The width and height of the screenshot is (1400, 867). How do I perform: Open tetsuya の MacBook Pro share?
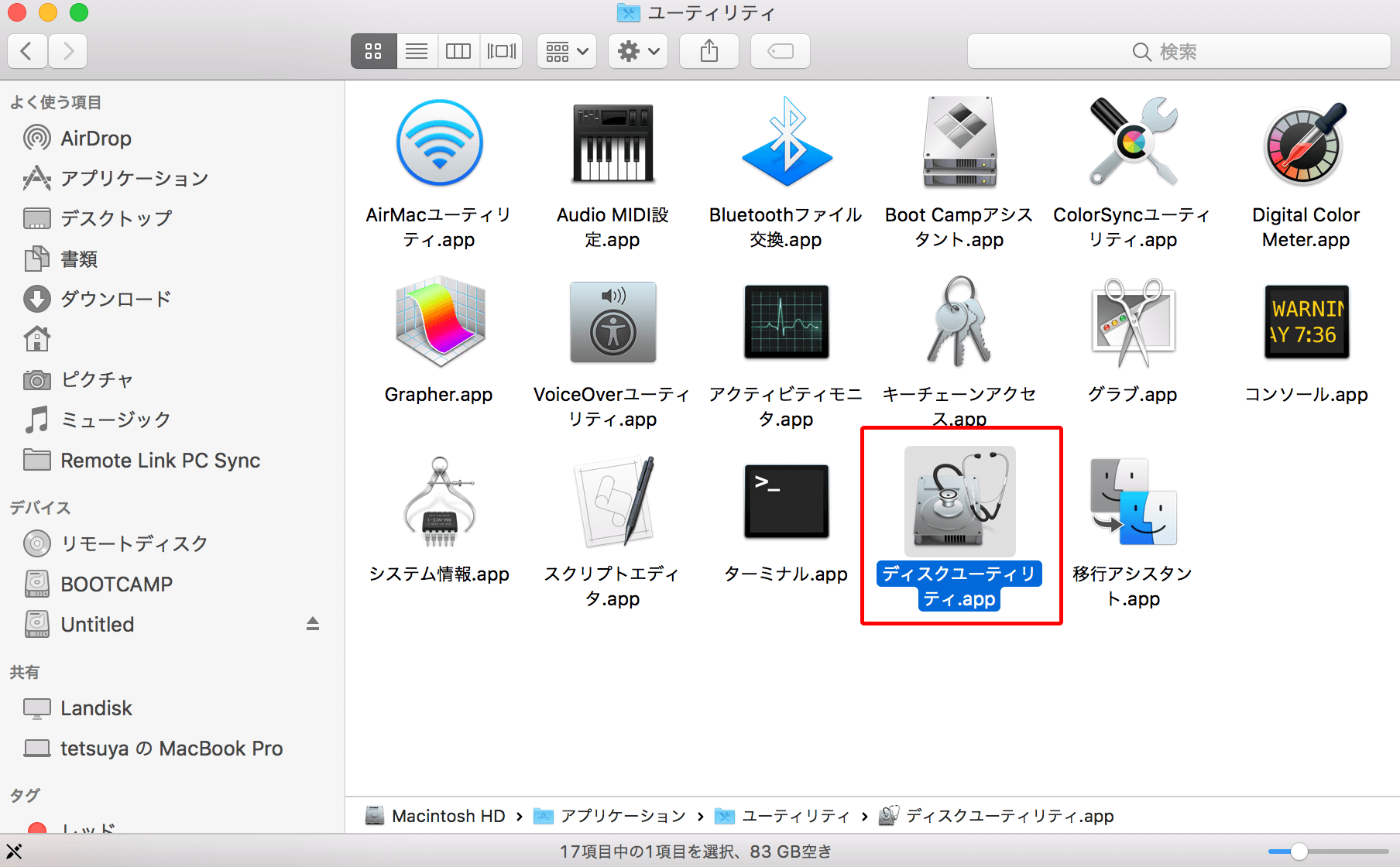172,748
